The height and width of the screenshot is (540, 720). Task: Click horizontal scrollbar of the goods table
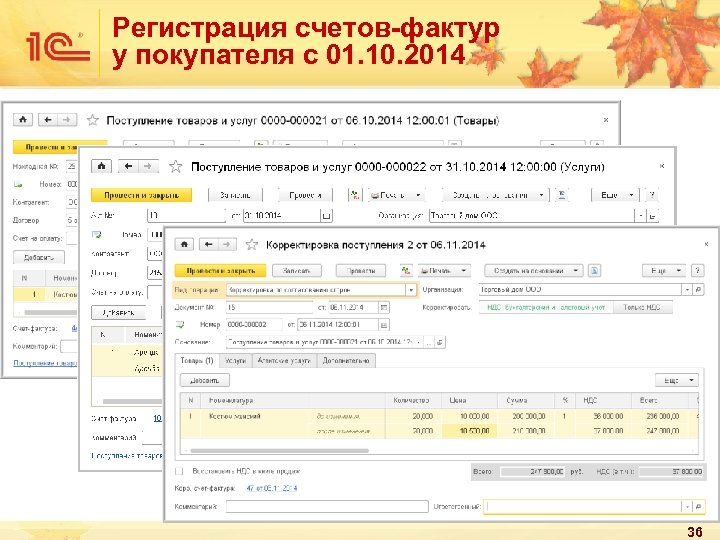tap(280, 451)
